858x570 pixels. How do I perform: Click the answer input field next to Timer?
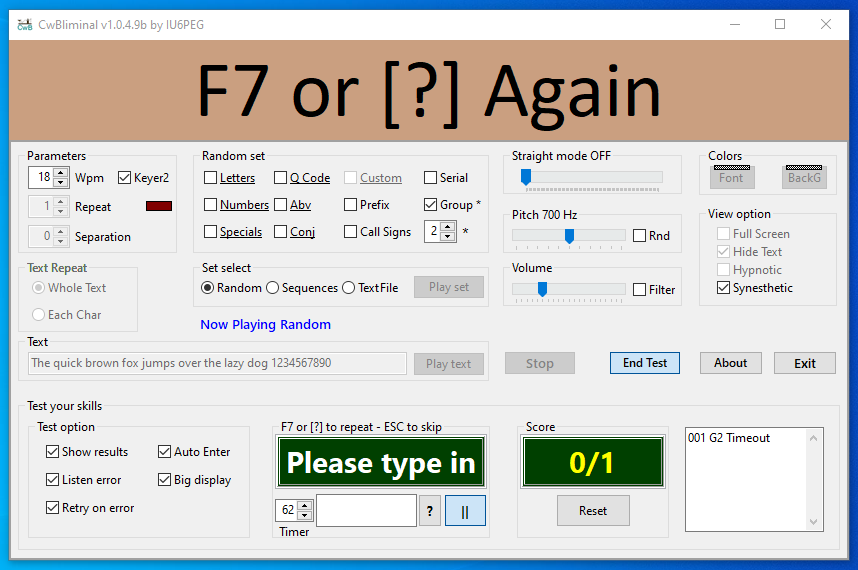[x=367, y=510]
